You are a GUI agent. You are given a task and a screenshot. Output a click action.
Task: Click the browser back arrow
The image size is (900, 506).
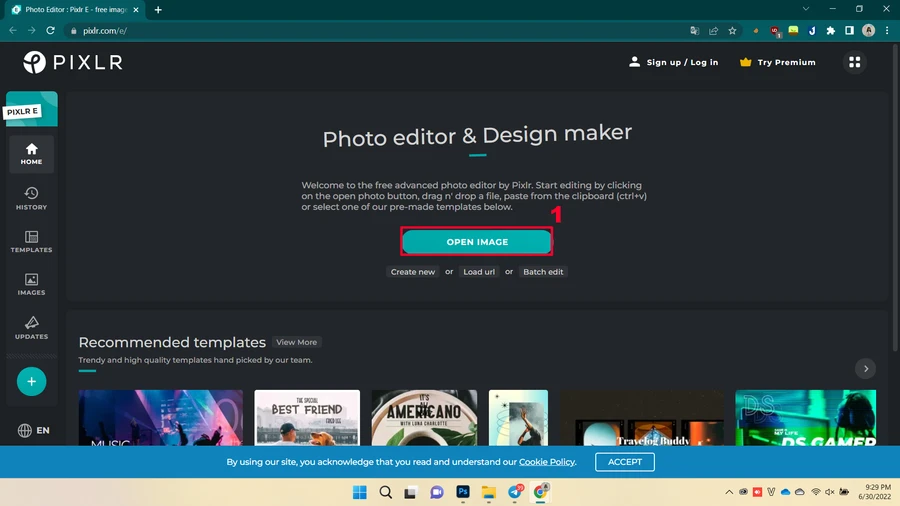coord(13,30)
